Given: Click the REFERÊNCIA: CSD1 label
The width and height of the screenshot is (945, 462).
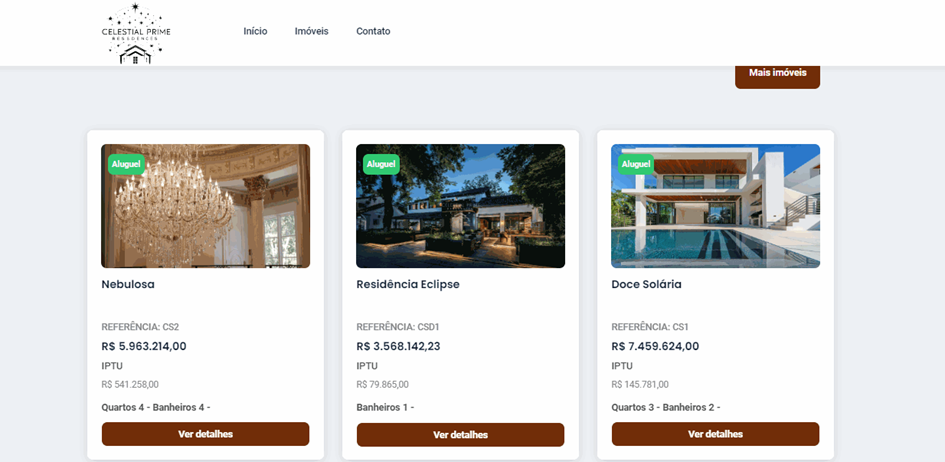Looking at the screenshot, I should (x=398, y=327).
